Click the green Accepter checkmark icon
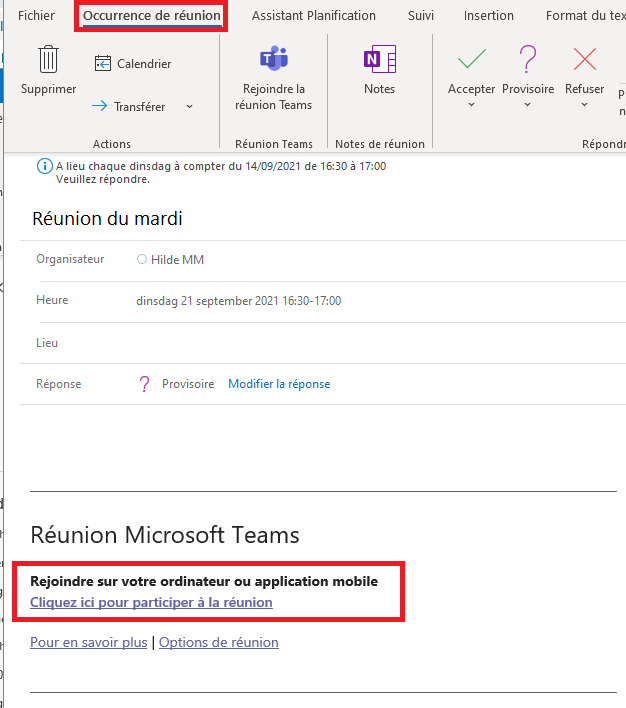 pos(472,59)
